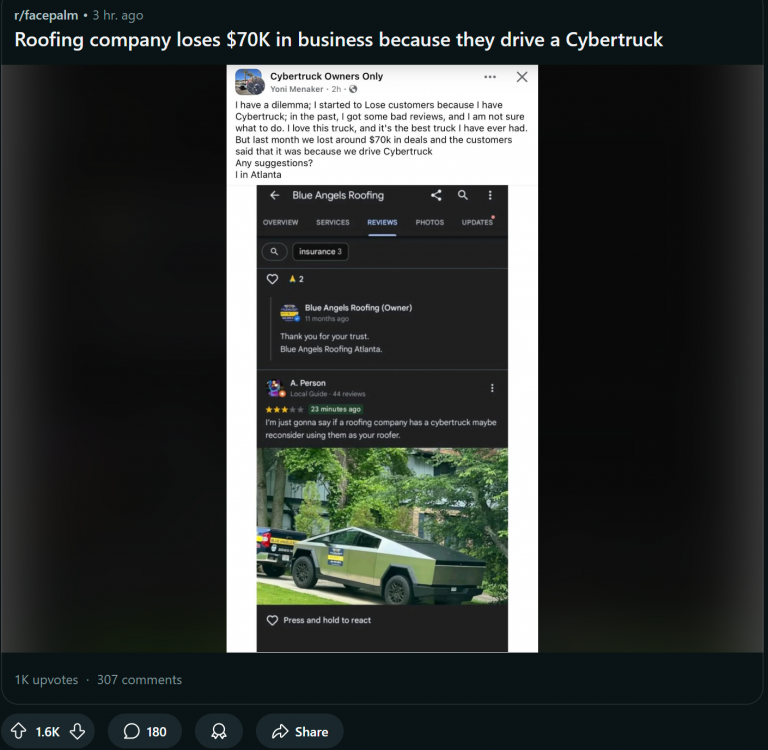This screenshot has width=768, height=750.
Task: Open the Updates tab
Action: 477,222
